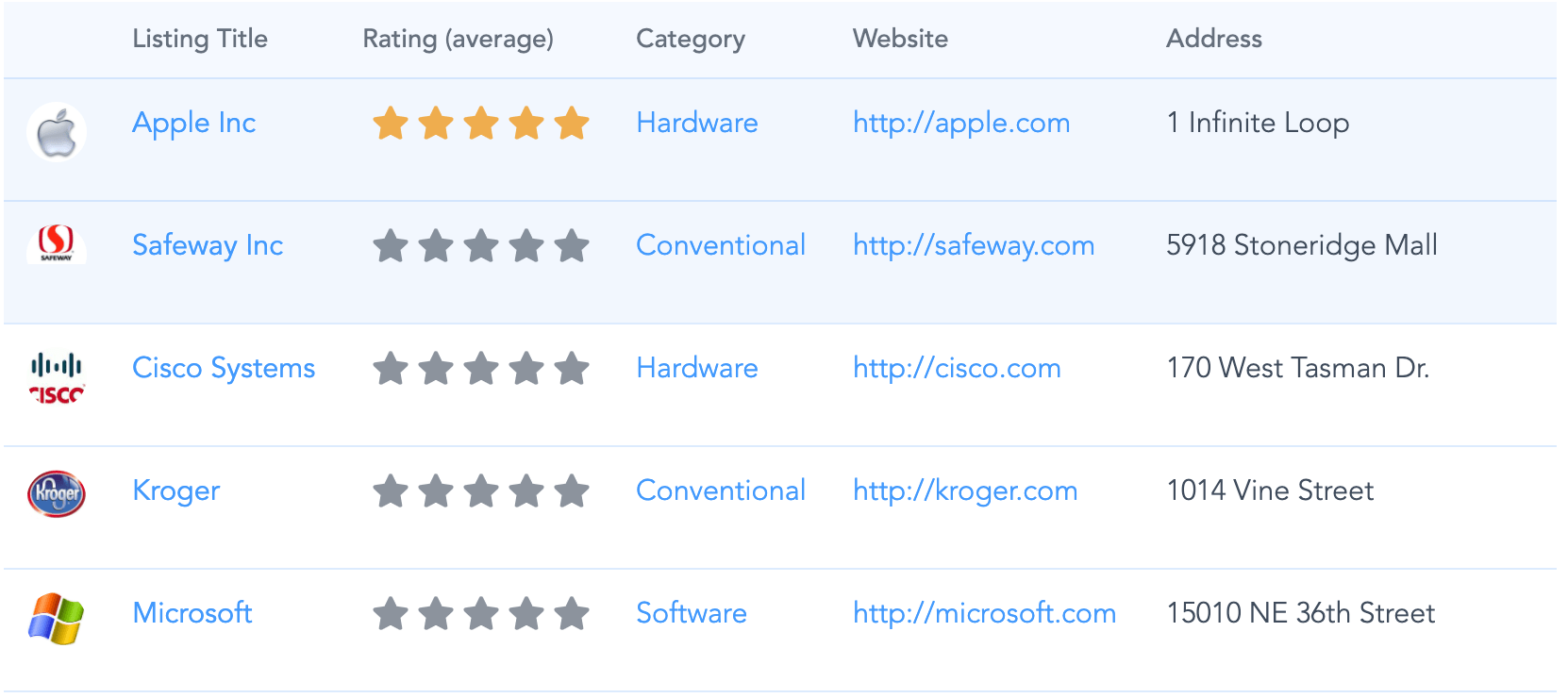Sort by Rating (average) column header
This screenshot has width=1568, height=698.
[x=459, y=39]
